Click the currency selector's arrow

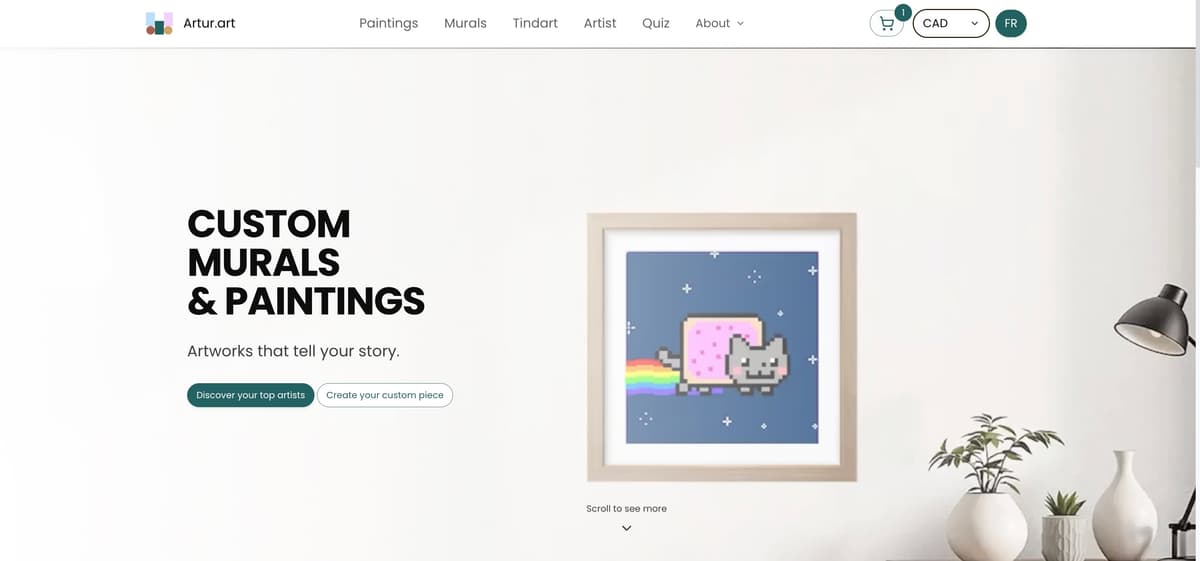click(x=974, y=23)
